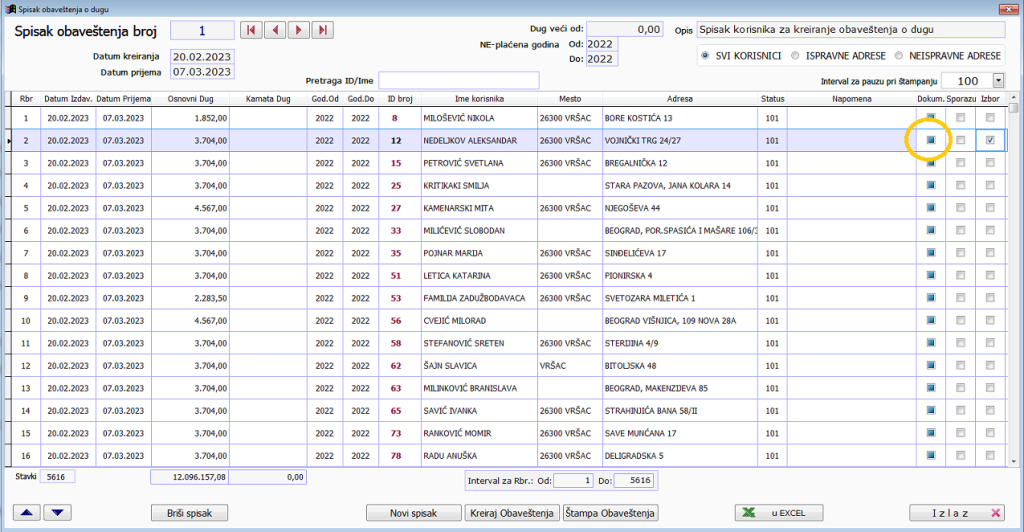
Task: Click the previous record arrow button
Action: tap(274, 30)
